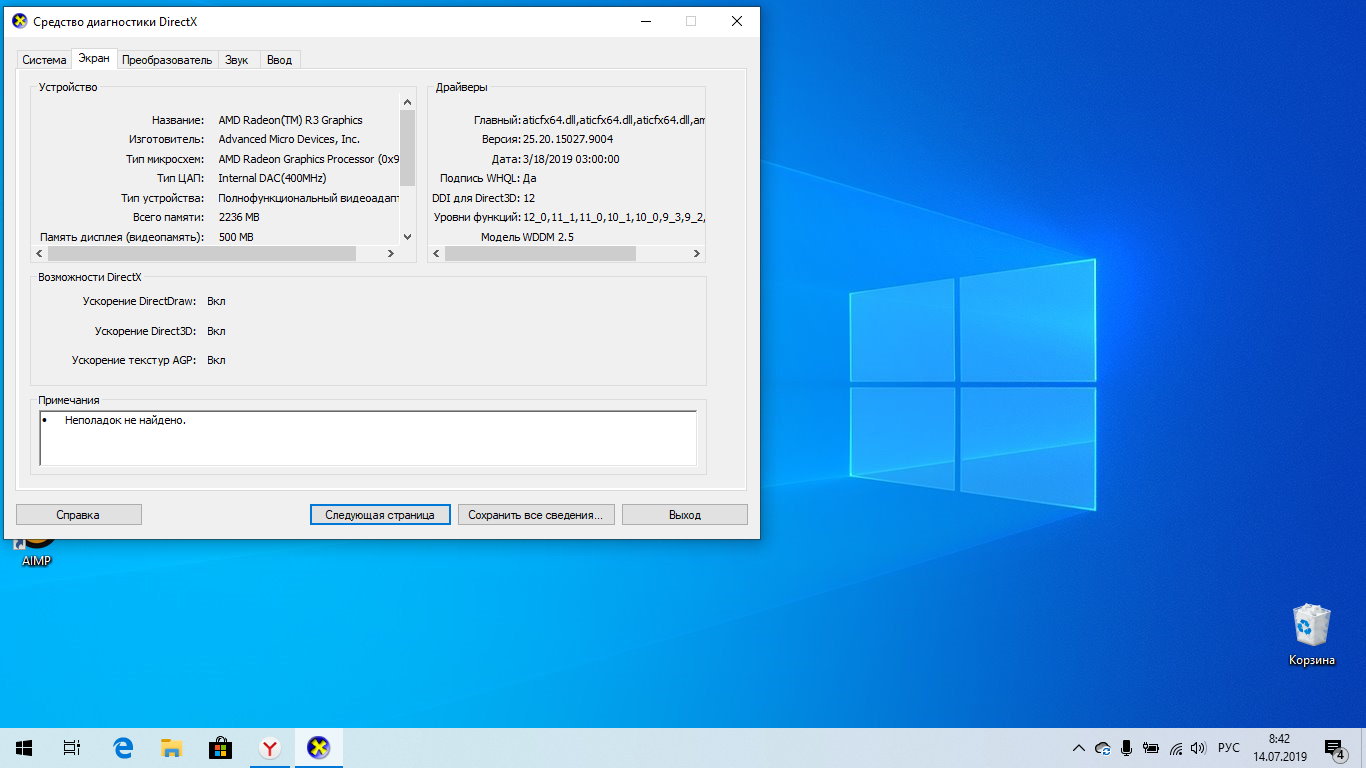Open the Ввод tab
Screen dimensions: 1366x768
[x=280, y=60]
